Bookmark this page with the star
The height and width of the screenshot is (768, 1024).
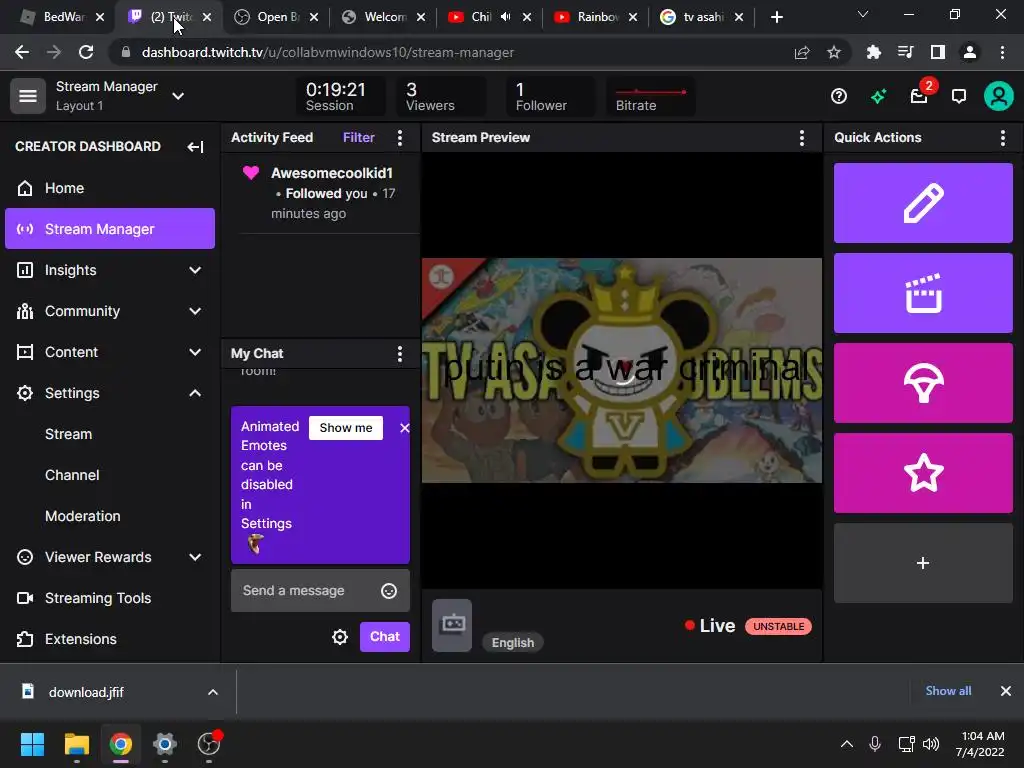point(834,52)
